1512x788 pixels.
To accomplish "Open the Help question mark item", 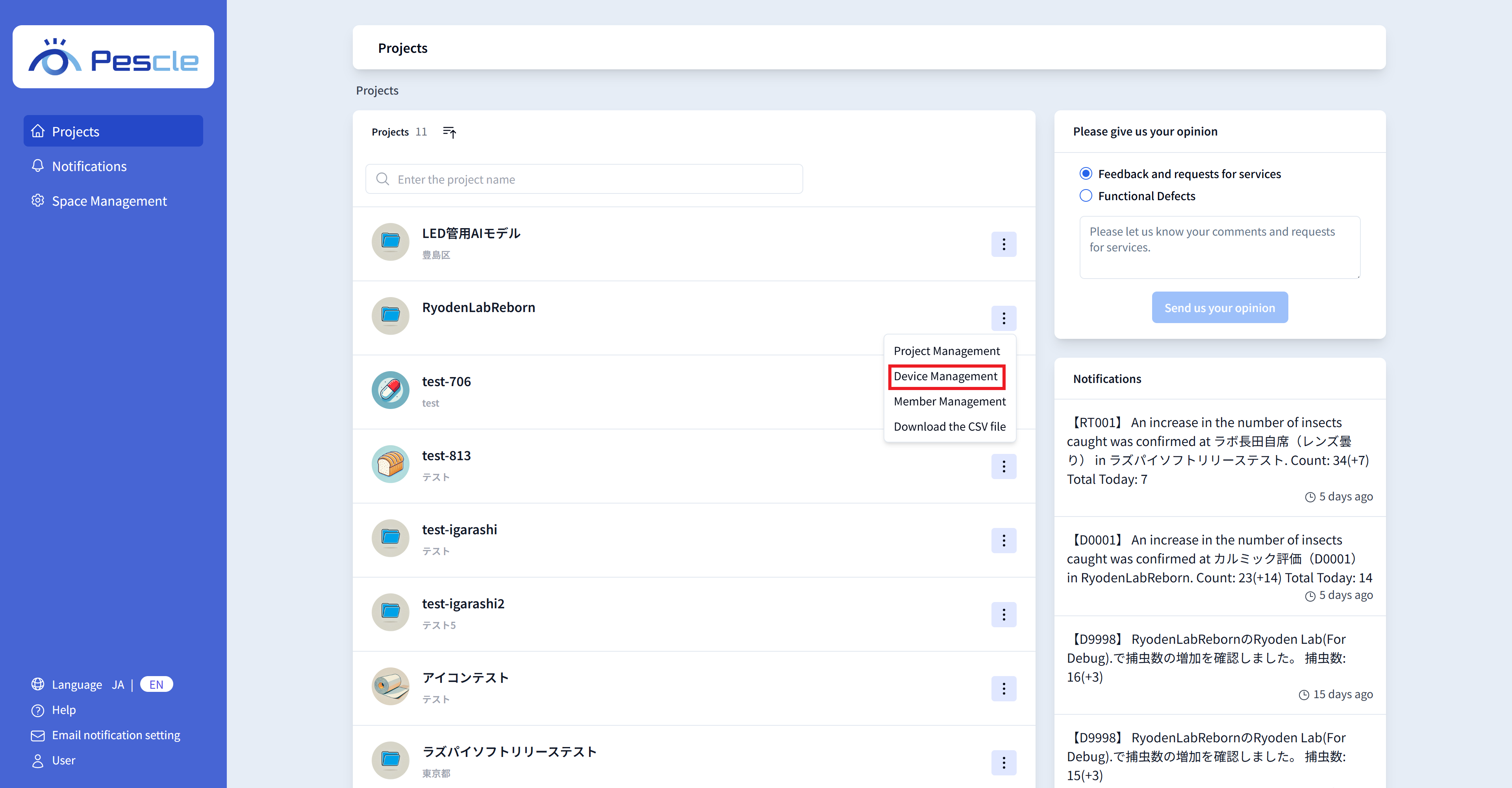I will (63, 710).
